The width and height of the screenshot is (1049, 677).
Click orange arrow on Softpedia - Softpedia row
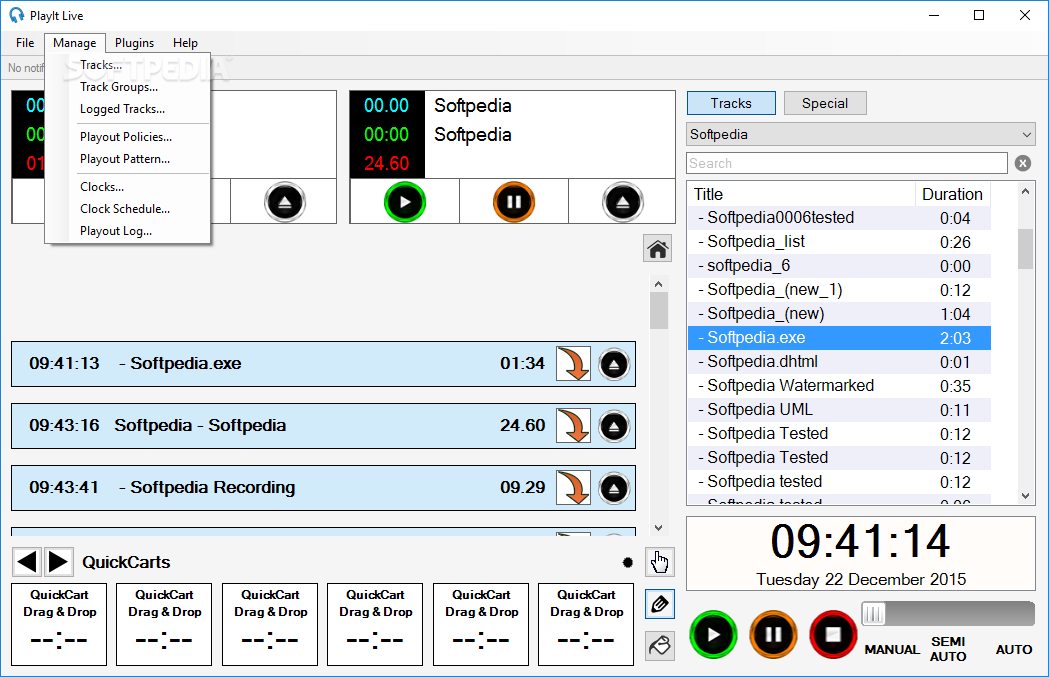[573, 426]
